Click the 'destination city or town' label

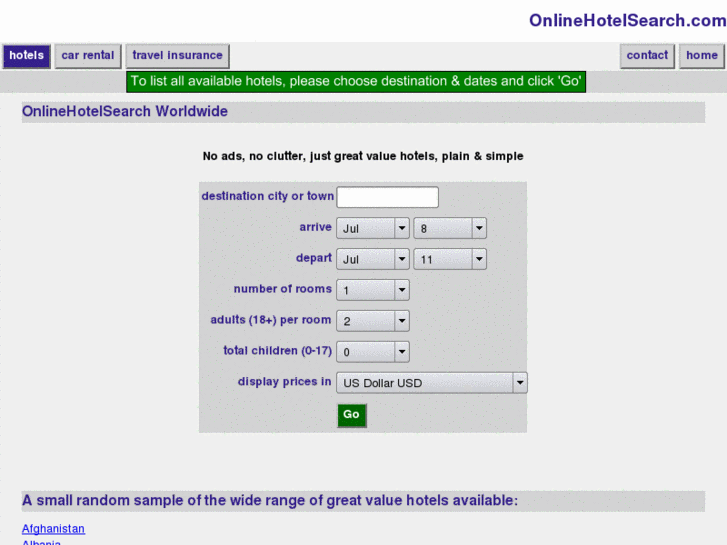[x=268, y=196]
